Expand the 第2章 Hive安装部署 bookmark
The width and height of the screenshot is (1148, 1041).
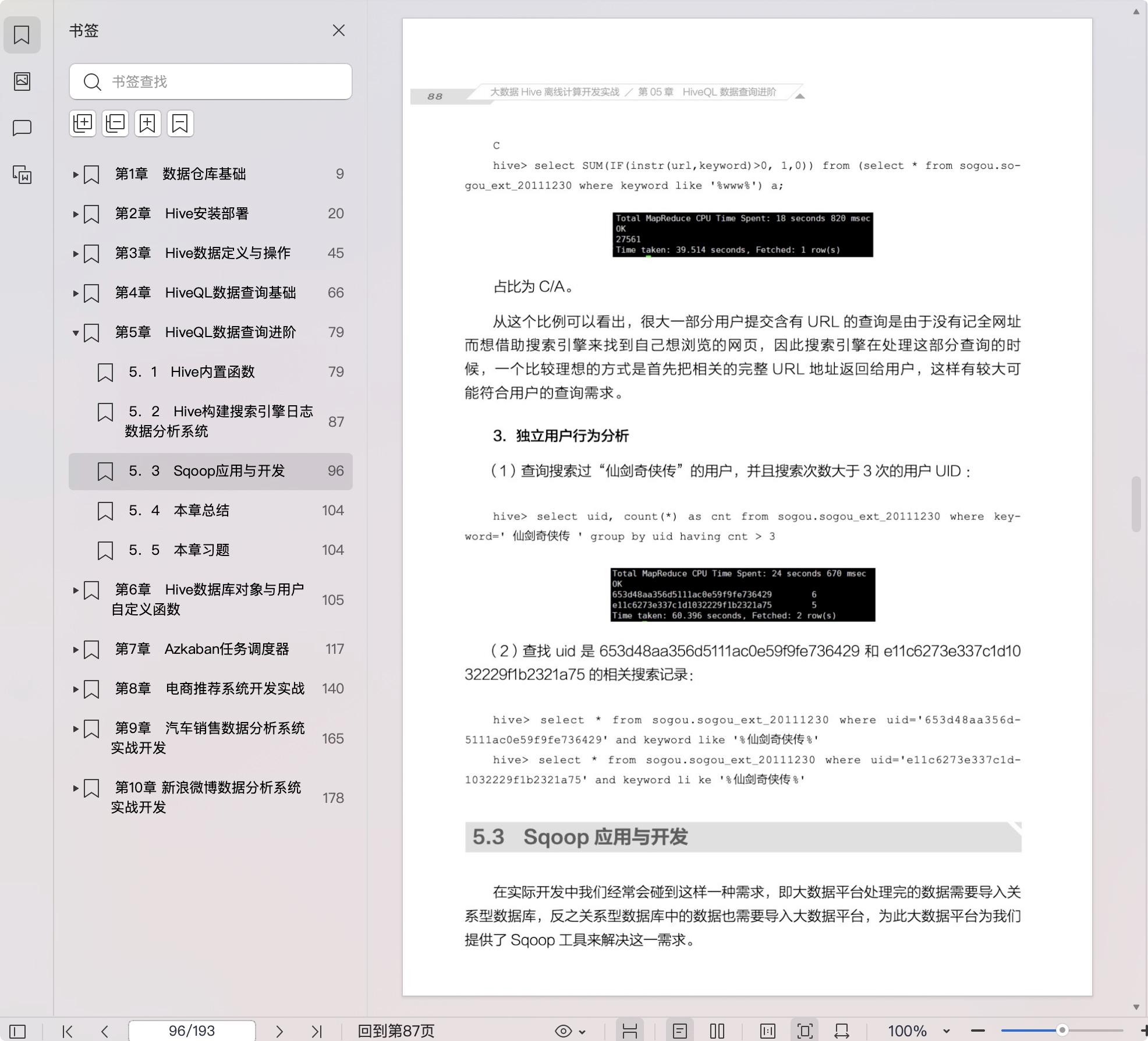(x=75, y=214)
